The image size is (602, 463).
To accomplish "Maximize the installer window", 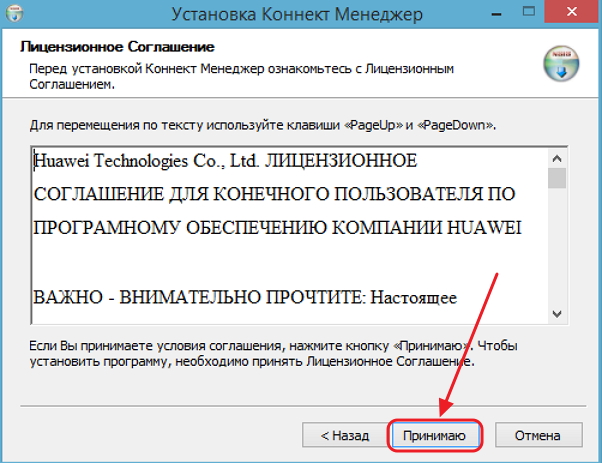I will pos(529,12).
